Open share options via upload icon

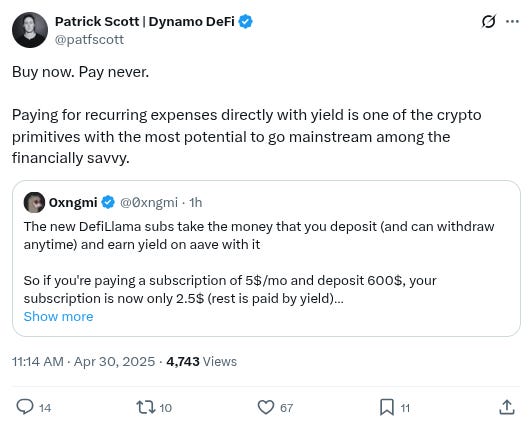point(507,407)
